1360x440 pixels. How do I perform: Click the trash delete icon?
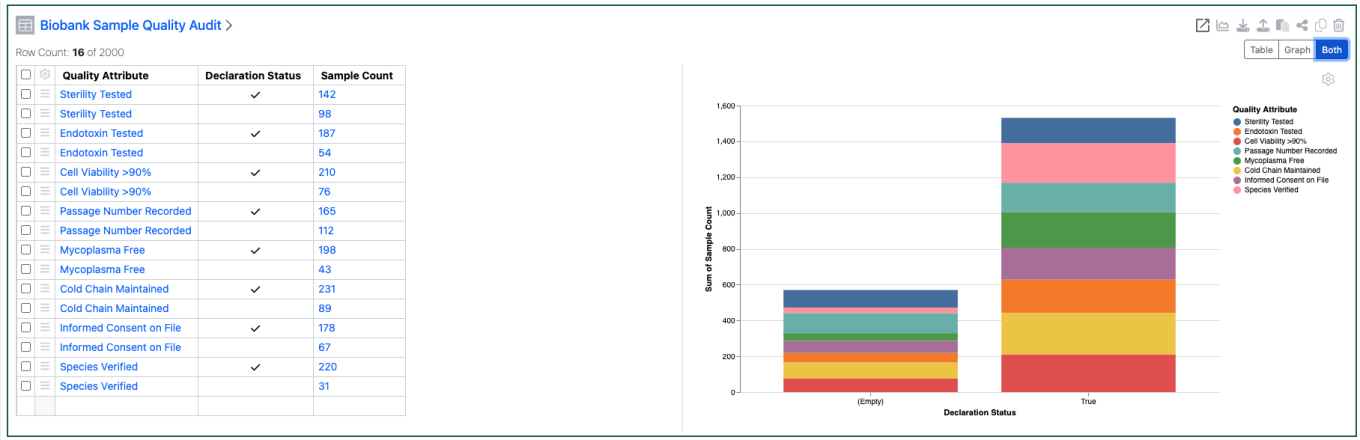[1339, 26]
